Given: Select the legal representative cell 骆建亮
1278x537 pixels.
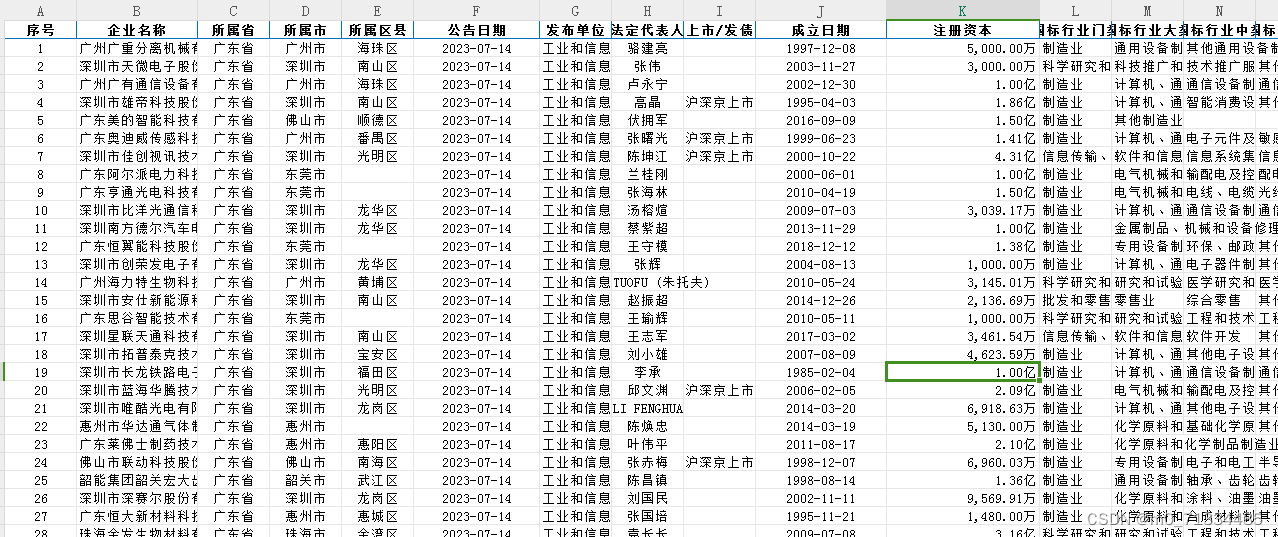Looking at the screenshot, I should tap(648, 48).
